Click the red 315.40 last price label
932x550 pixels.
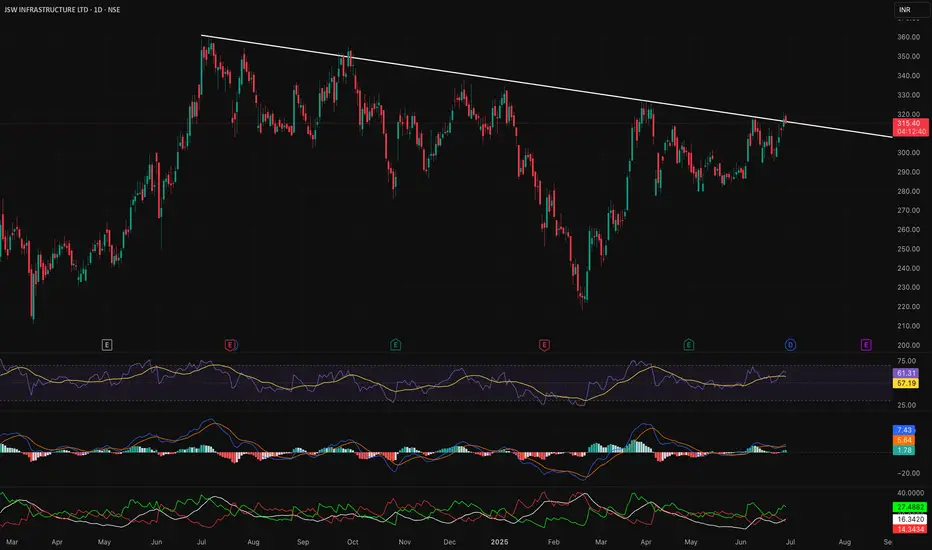coord(910,123)
